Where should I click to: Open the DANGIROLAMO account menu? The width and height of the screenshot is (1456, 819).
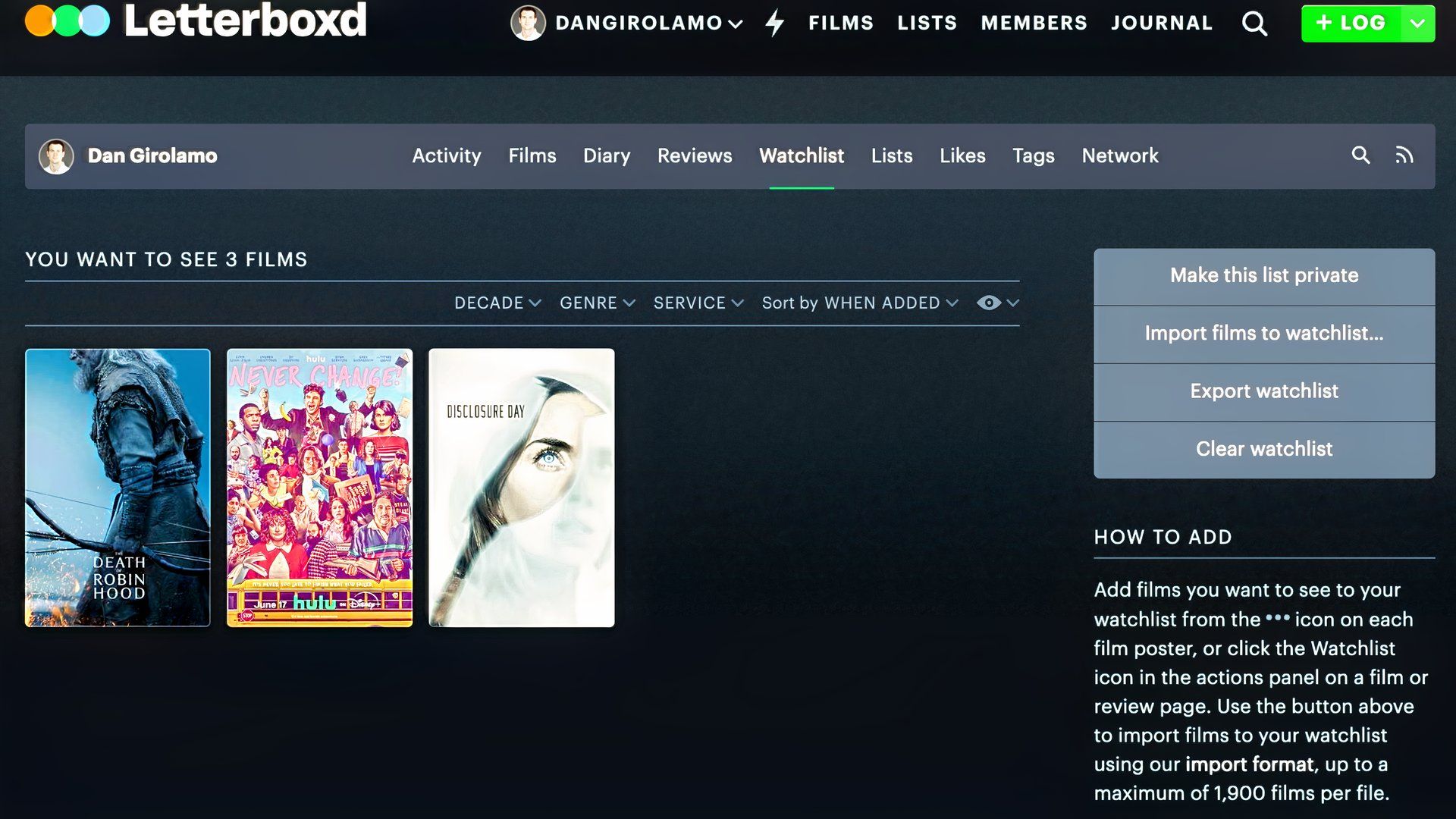648,23
